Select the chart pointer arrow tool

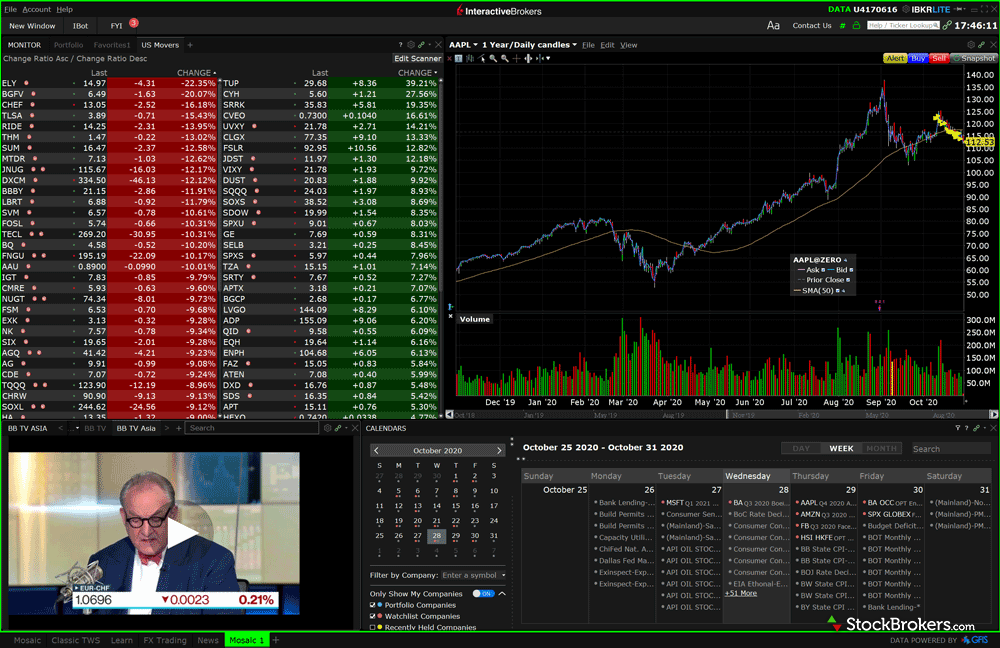482,59
